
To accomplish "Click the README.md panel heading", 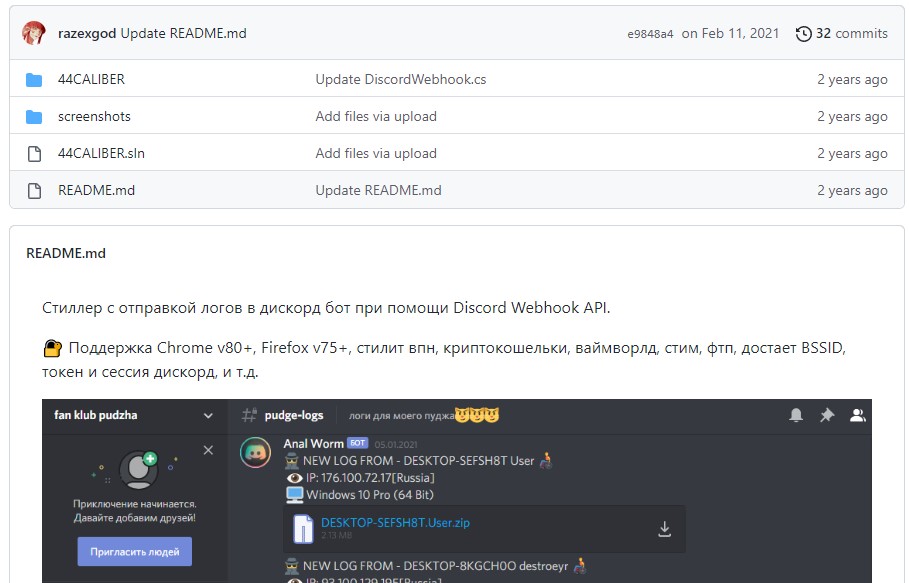I will pos(66,253).
